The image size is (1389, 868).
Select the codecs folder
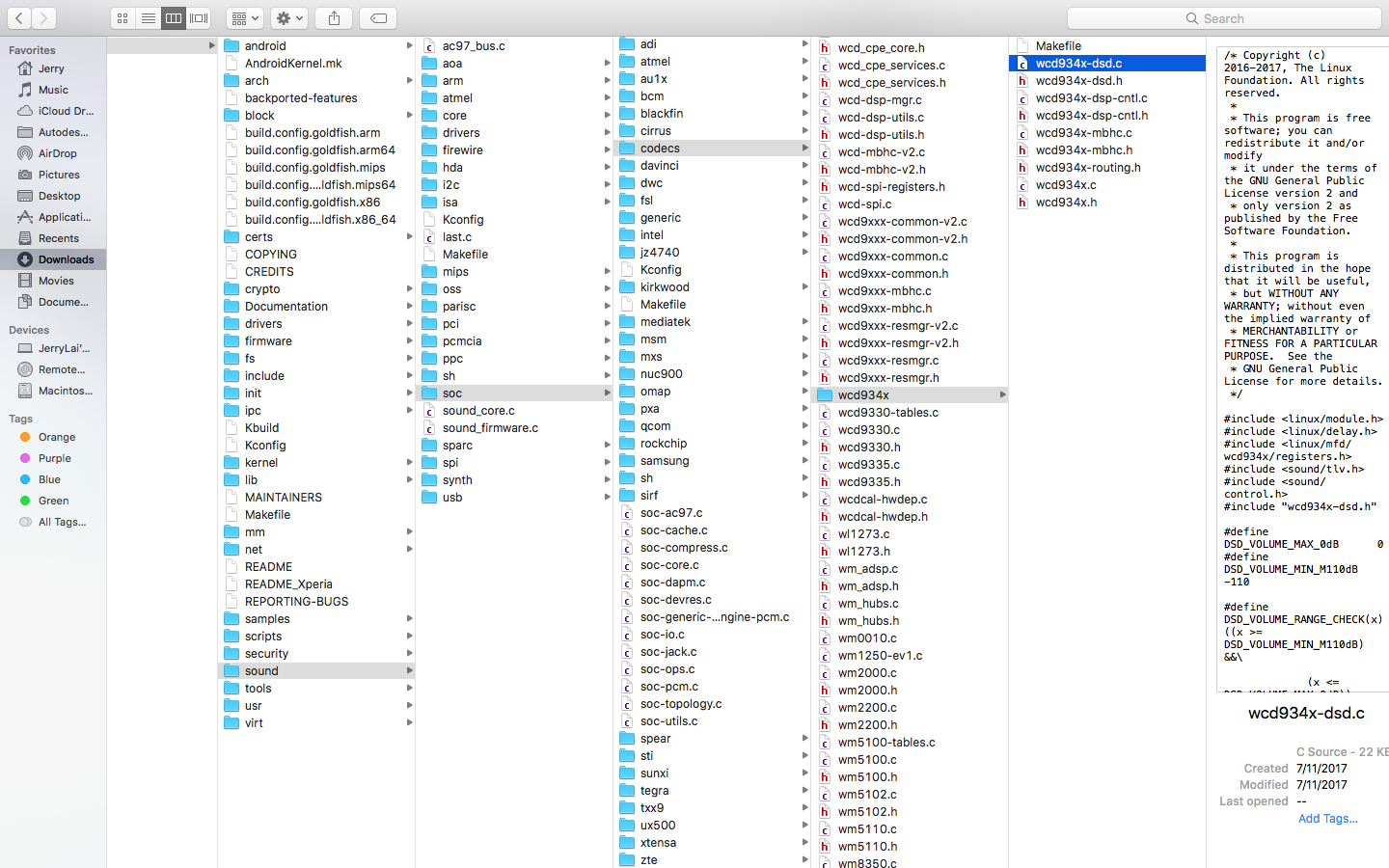click(712, 148)
